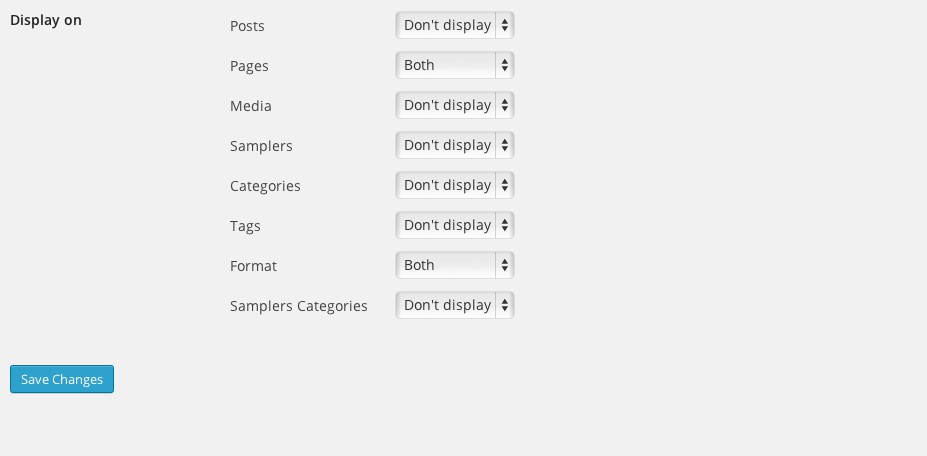This screenshot has width=927, height=456.
Task: Click the up-down arrows on the Posts dropdown
Action: click(505, 25)
